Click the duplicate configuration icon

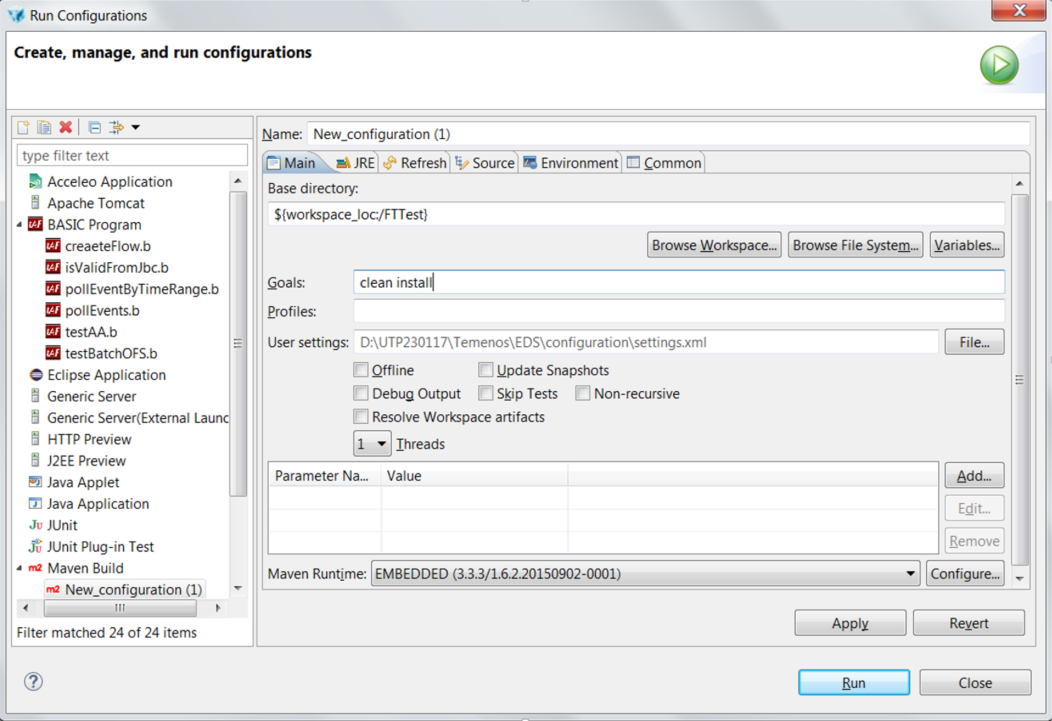click(x=44, y=127)
